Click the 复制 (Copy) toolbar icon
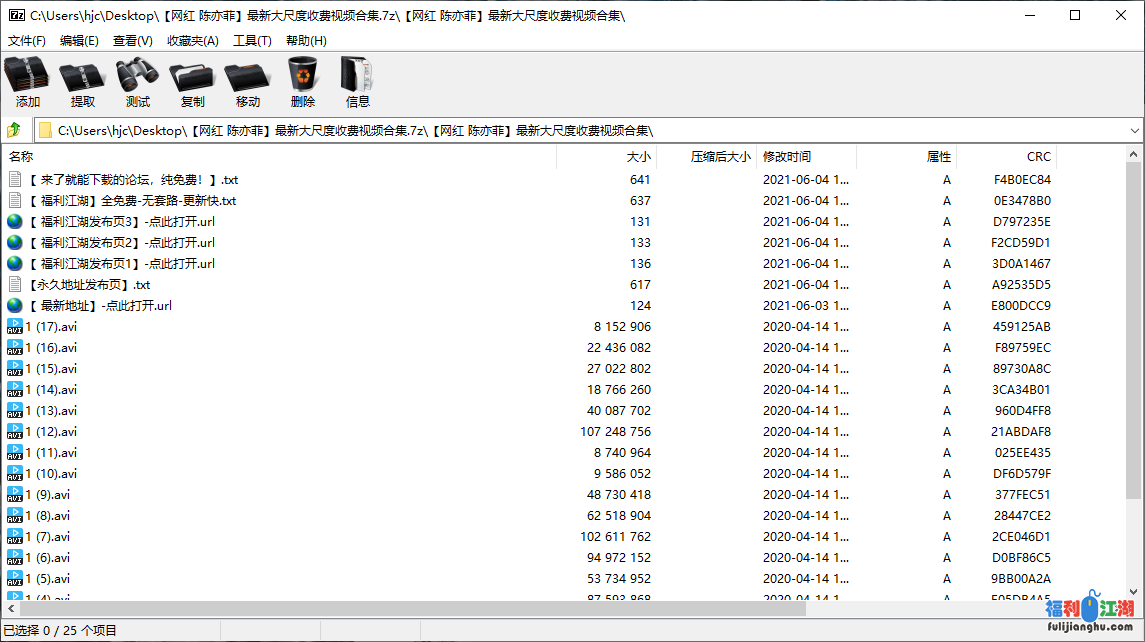Screen dimensions: 1145x642 pyautogui.click(x=191, y=80)
